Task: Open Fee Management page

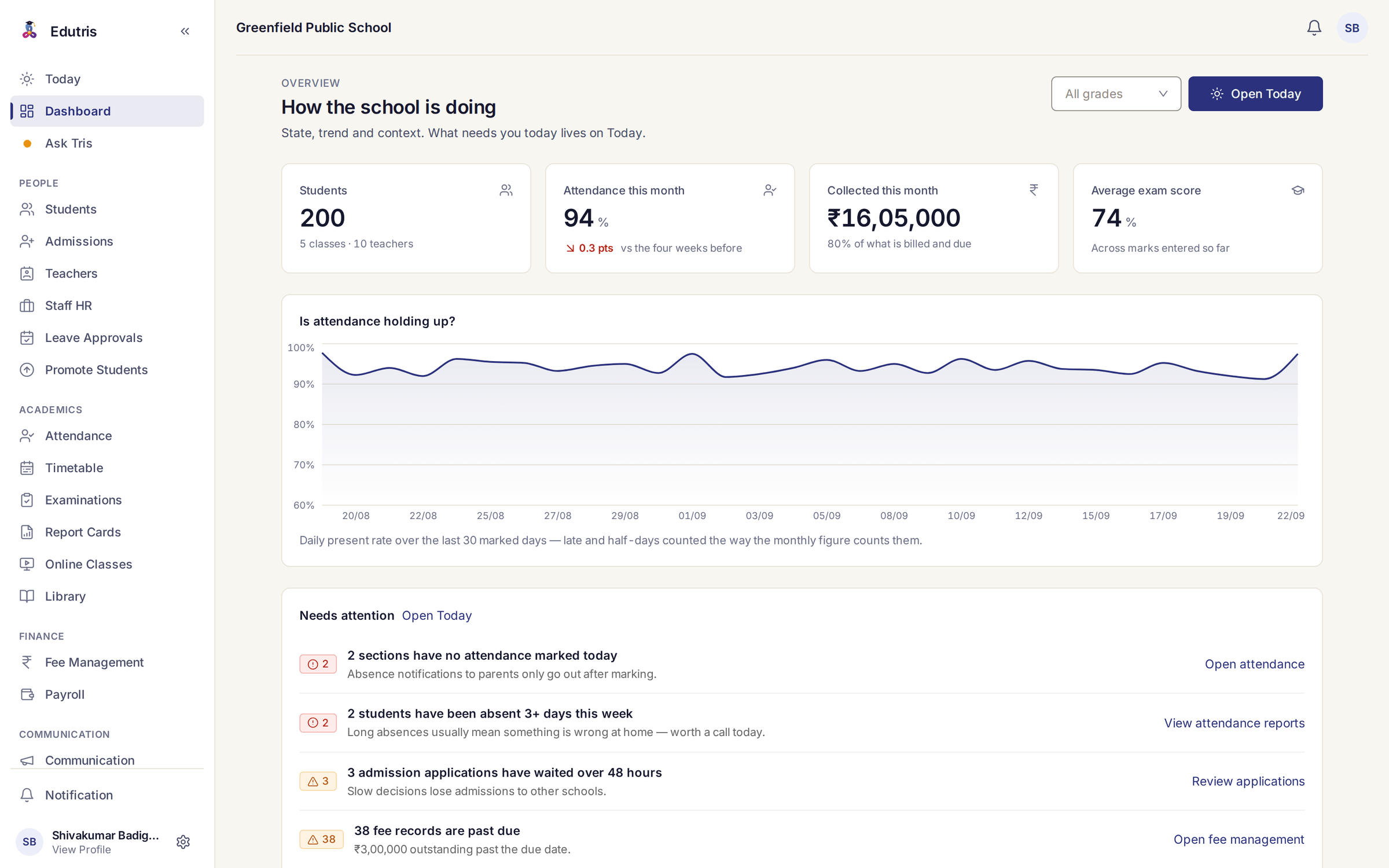Action: coord(107,663)
